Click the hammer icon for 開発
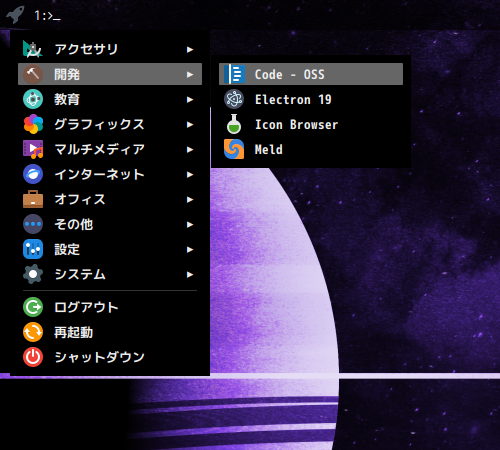 coord(33,74)
